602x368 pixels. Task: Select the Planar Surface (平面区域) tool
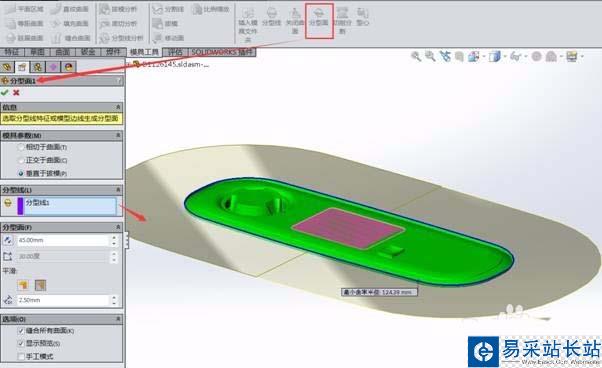25,9
